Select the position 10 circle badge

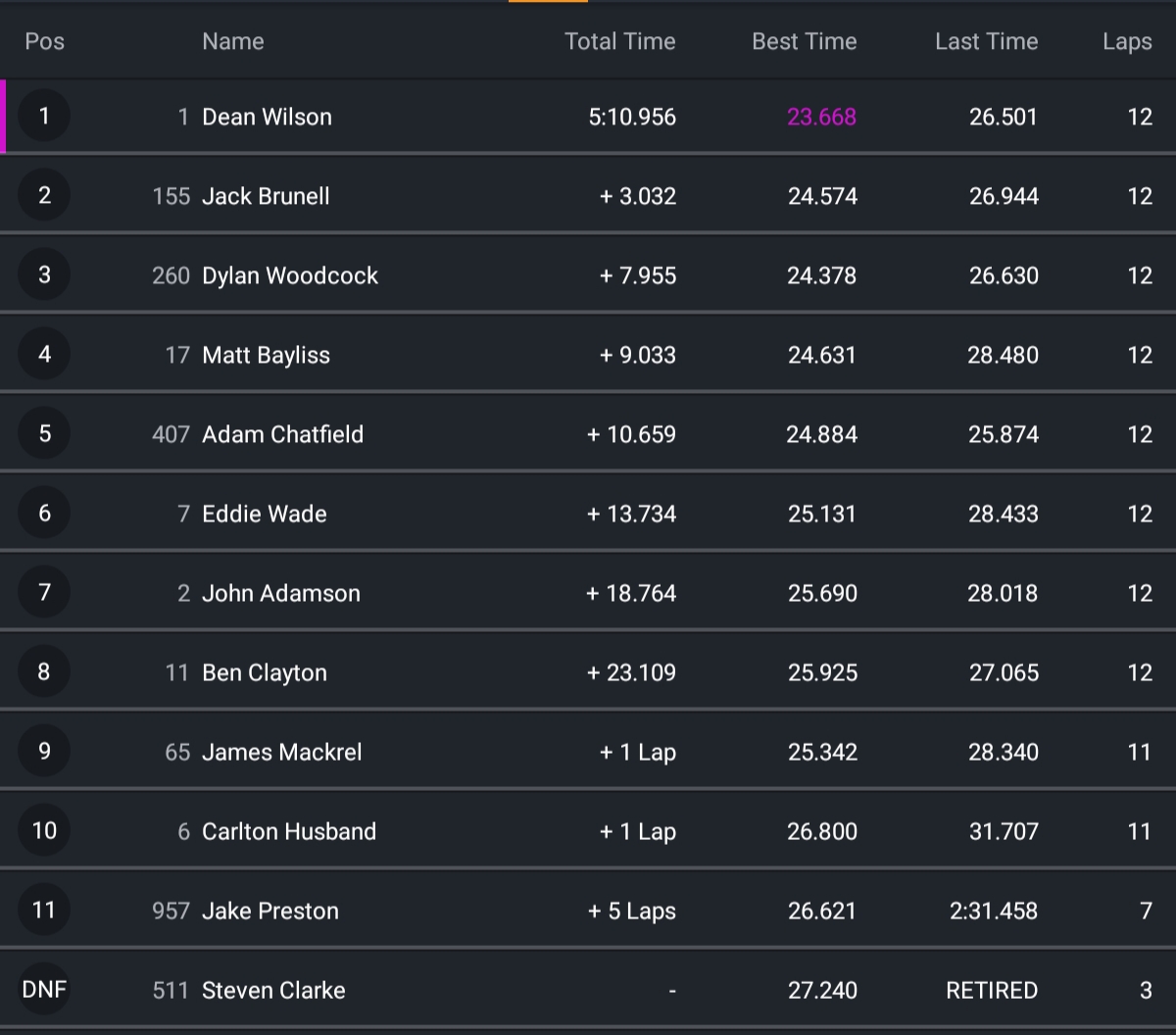tap(44, 831)
